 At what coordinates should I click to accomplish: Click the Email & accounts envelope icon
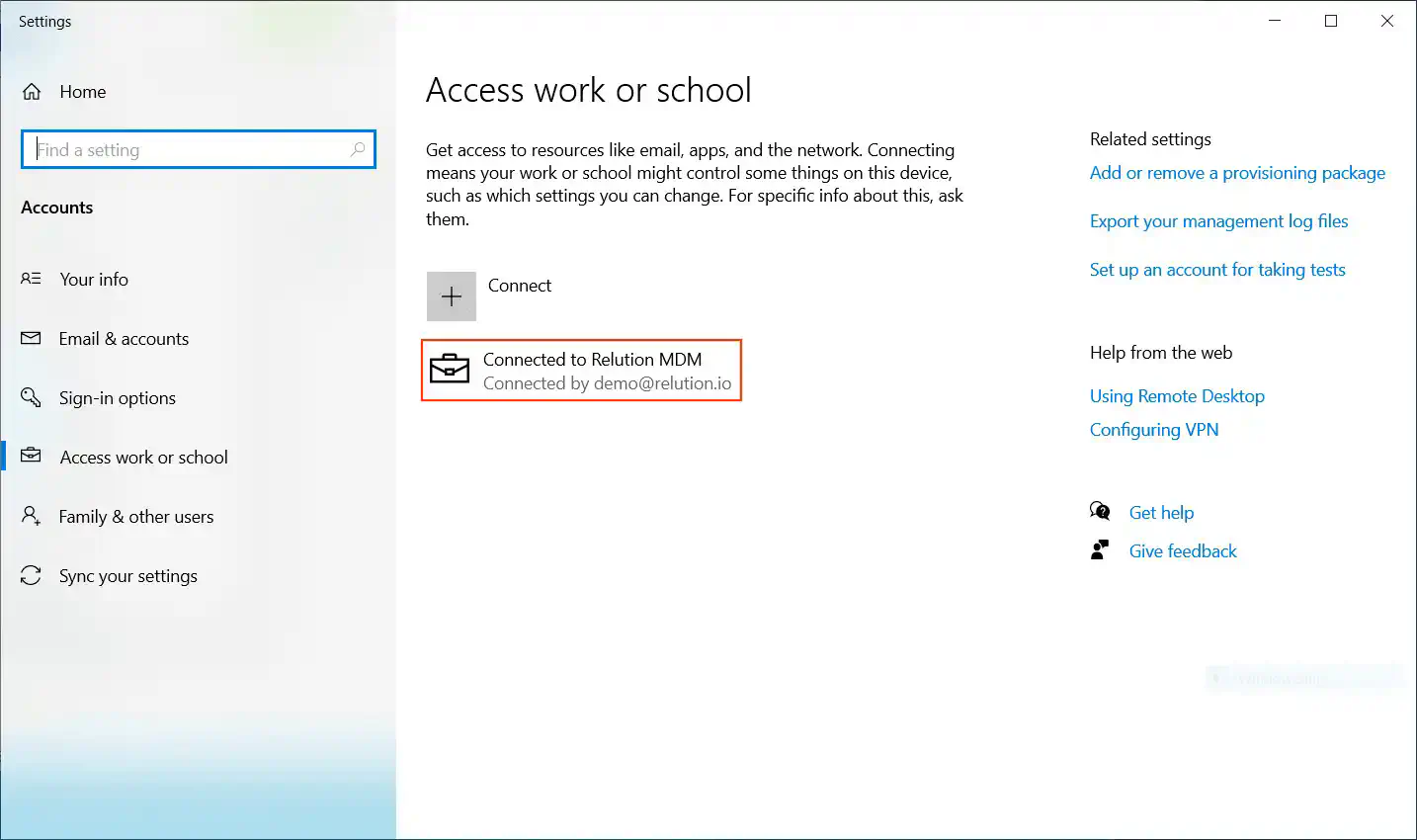pos(32,338)
